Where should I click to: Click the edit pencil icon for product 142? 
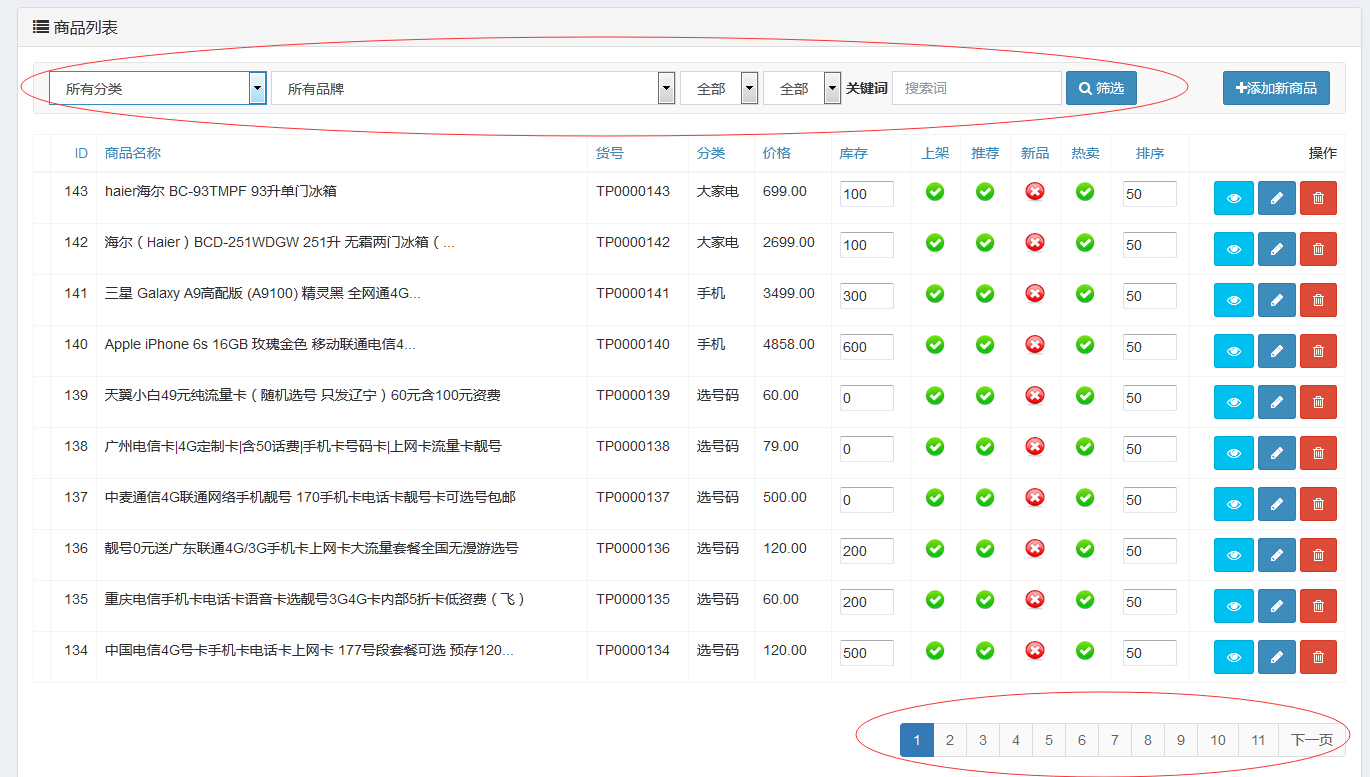1276,249
